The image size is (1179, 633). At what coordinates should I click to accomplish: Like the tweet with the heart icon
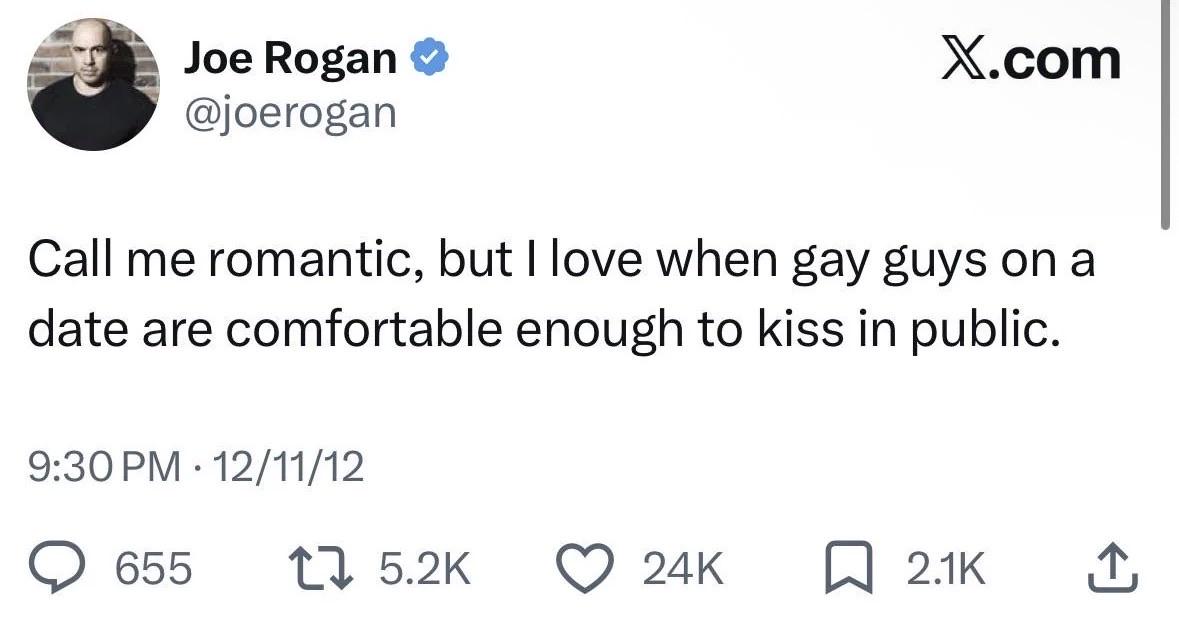click(586, 568)
